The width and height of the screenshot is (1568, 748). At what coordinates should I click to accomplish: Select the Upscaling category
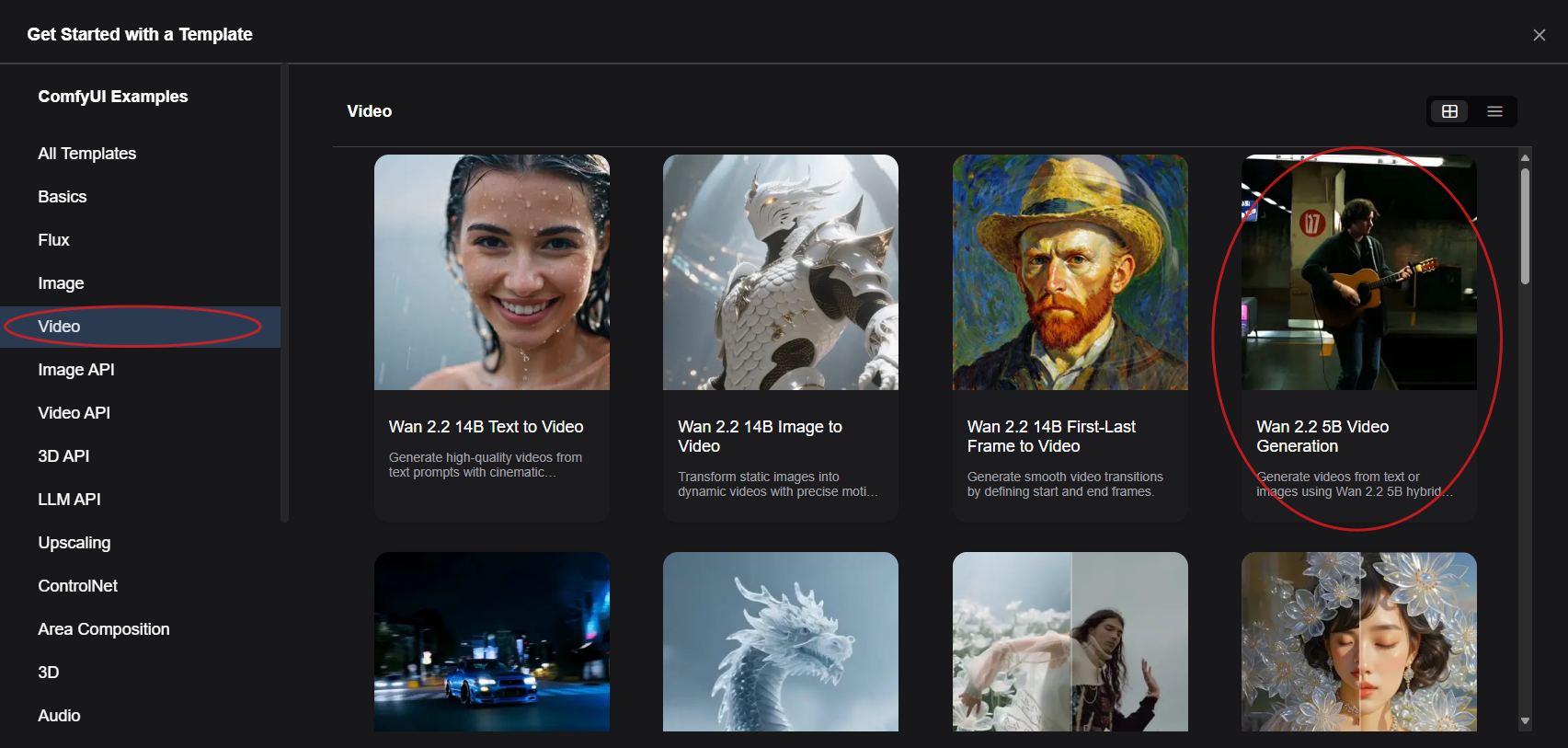pos(140,543)
